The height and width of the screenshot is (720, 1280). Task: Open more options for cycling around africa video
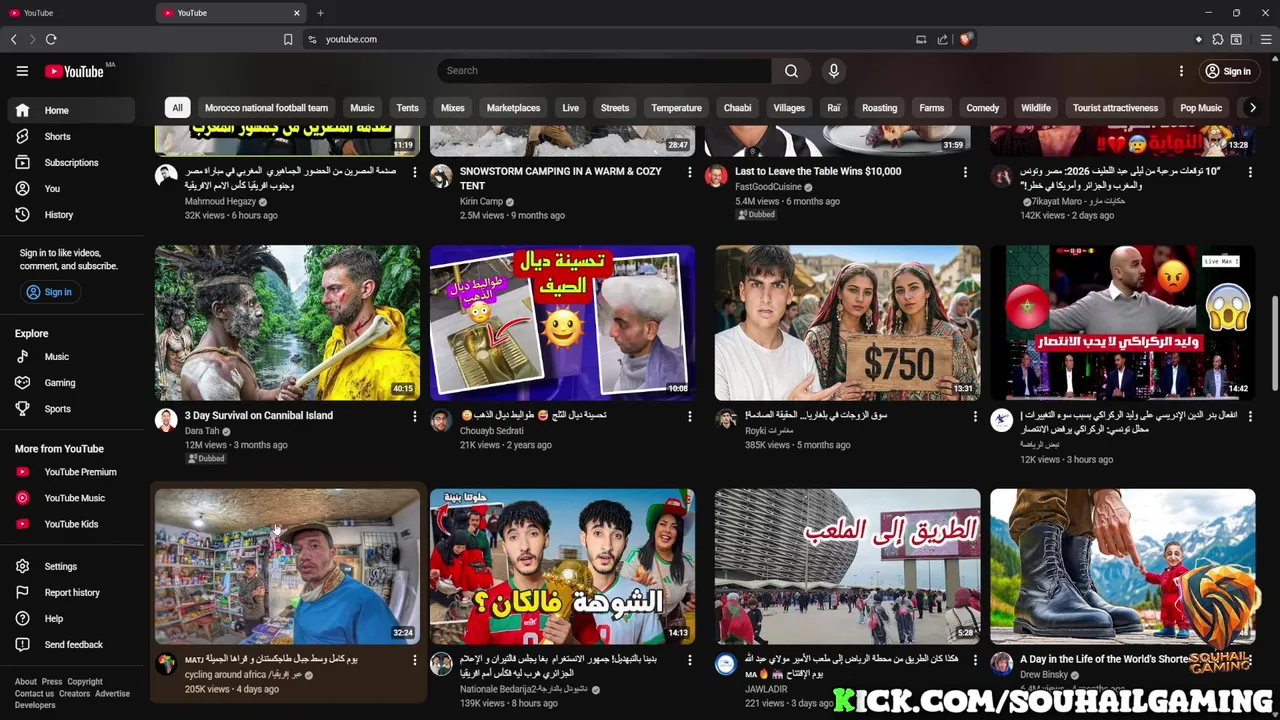pos(414,660)
